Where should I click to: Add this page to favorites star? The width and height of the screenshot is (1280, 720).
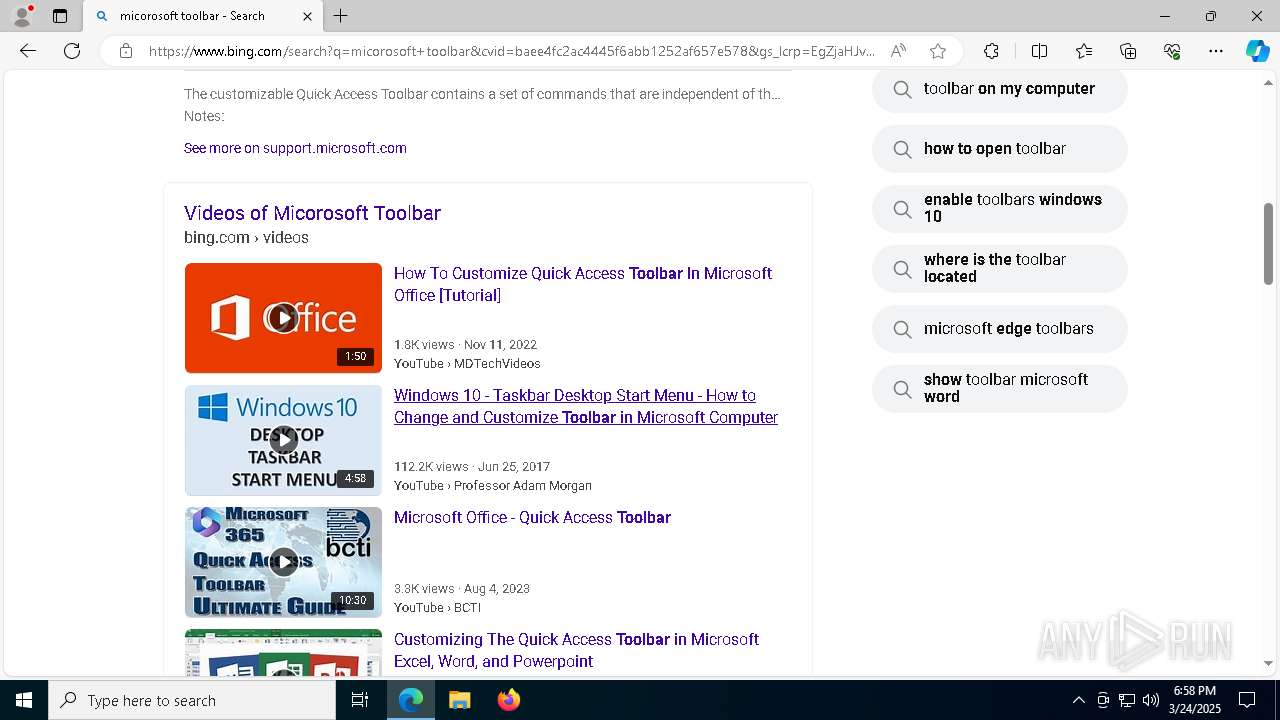(x=937, y=51)
